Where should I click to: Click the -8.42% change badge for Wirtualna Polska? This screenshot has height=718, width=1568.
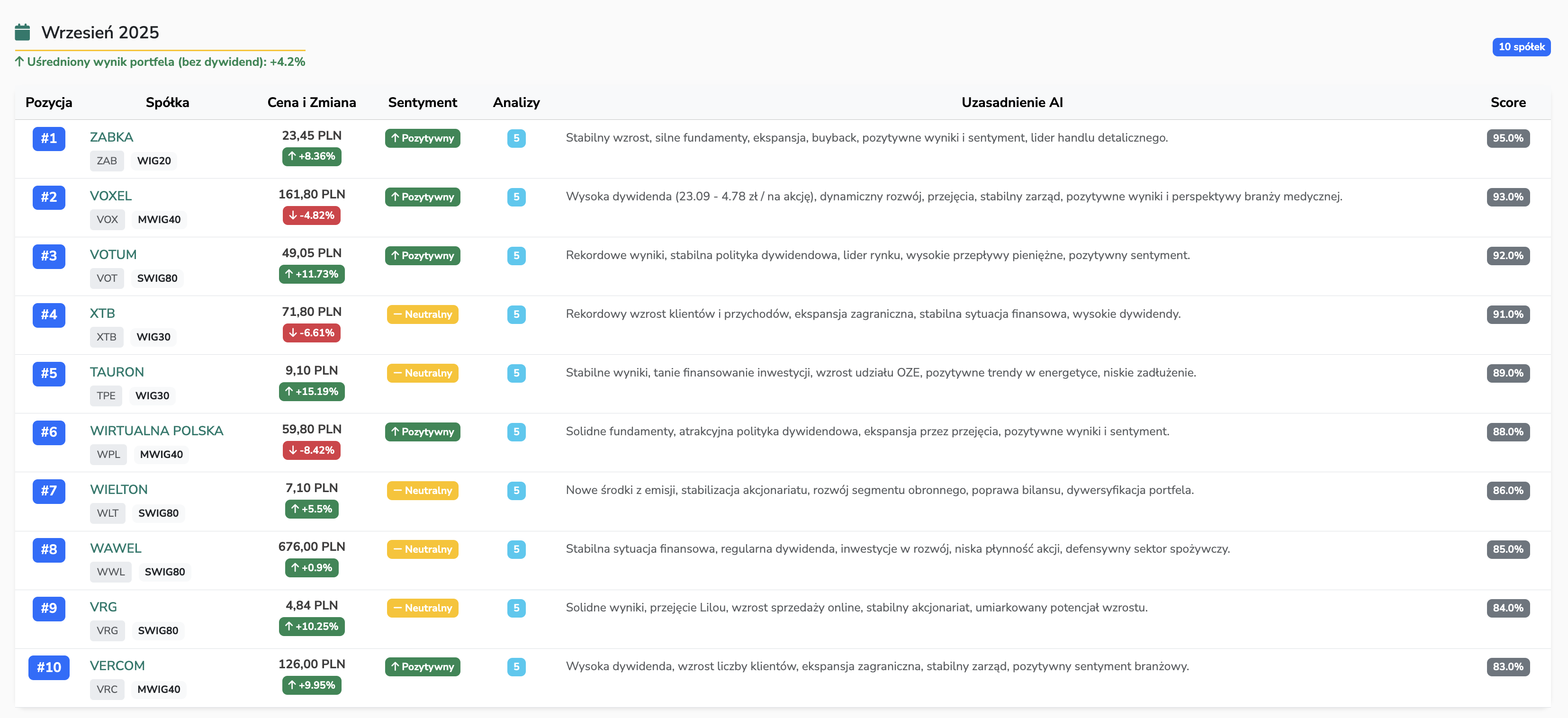(x=311, y=450)
